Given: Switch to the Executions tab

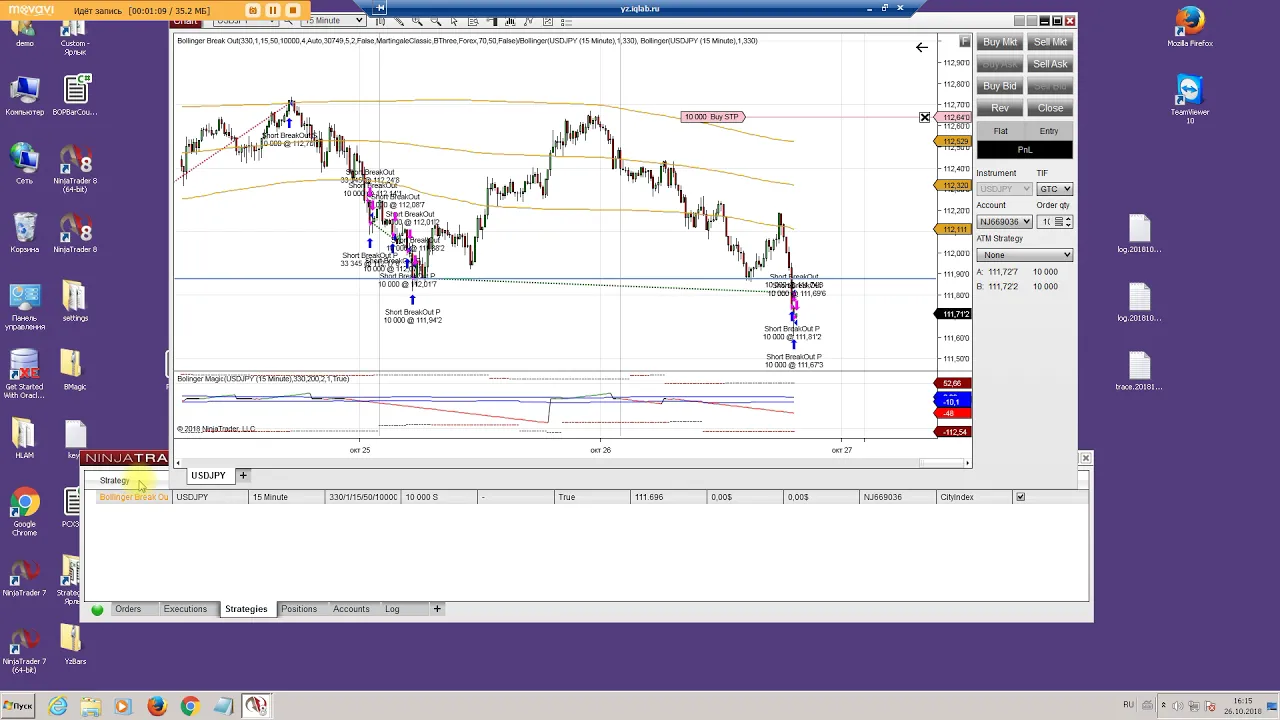Looking at the screenshot, I should coord(185,609).
